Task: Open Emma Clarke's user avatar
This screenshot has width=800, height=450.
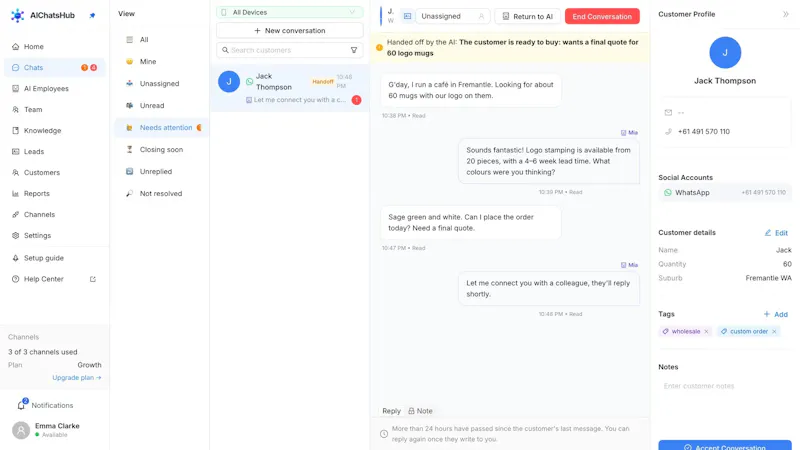Action: pos(21,430)
